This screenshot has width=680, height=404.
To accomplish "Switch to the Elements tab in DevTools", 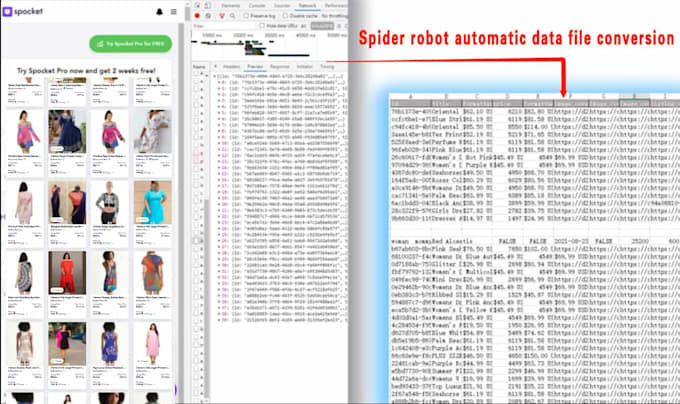I will click(x=230, y=6).
